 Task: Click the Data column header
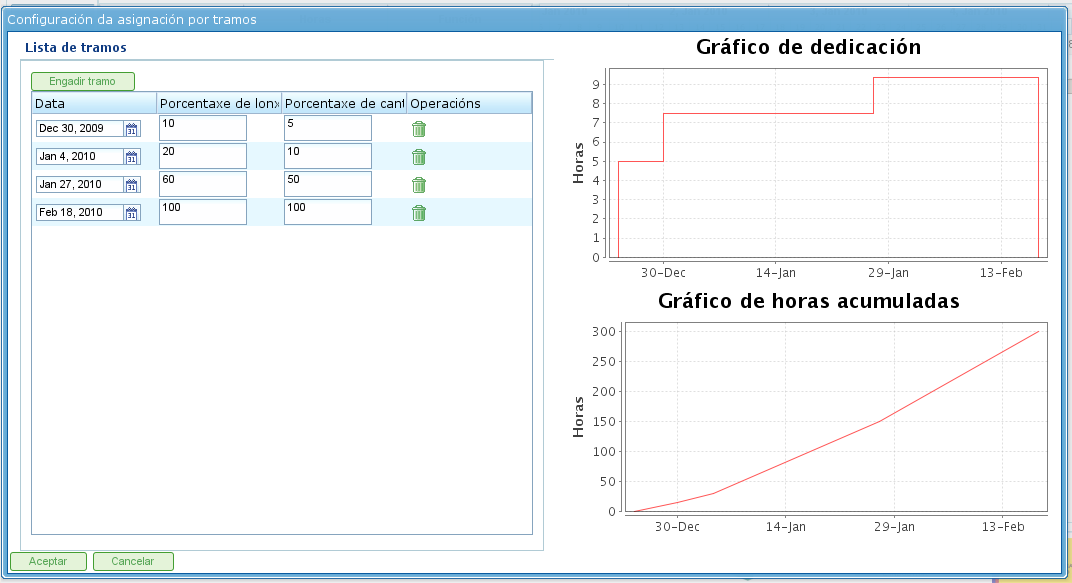coord(94,103)
